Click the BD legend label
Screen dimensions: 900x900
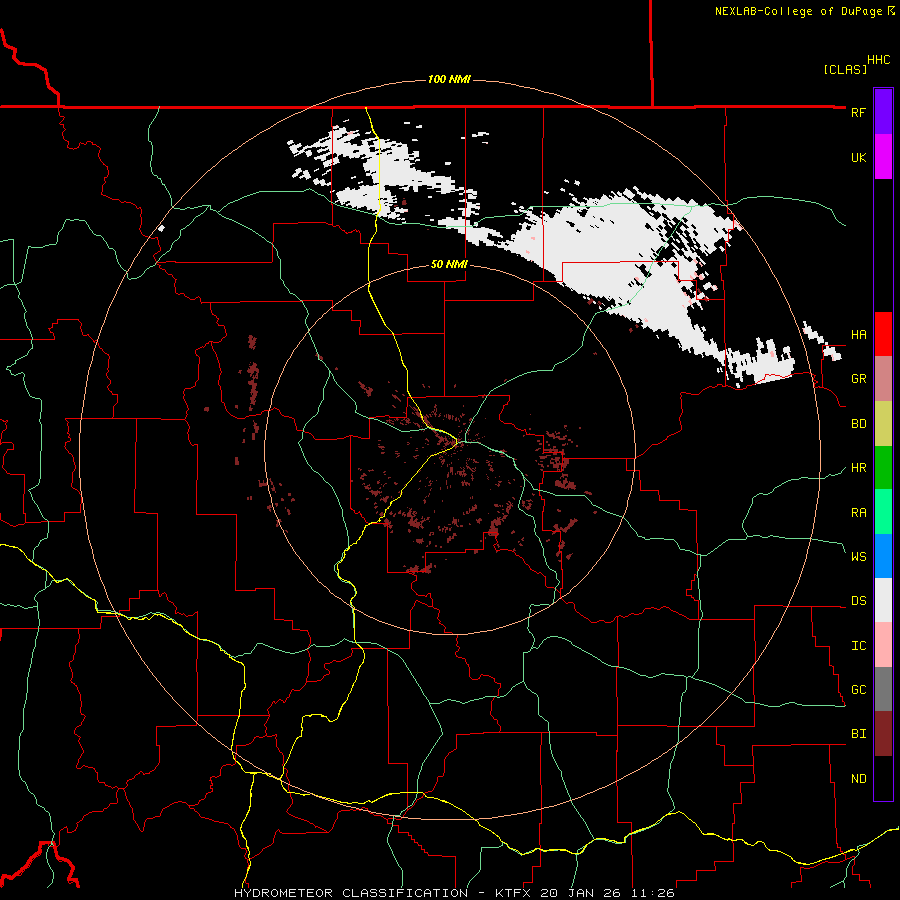858,424
